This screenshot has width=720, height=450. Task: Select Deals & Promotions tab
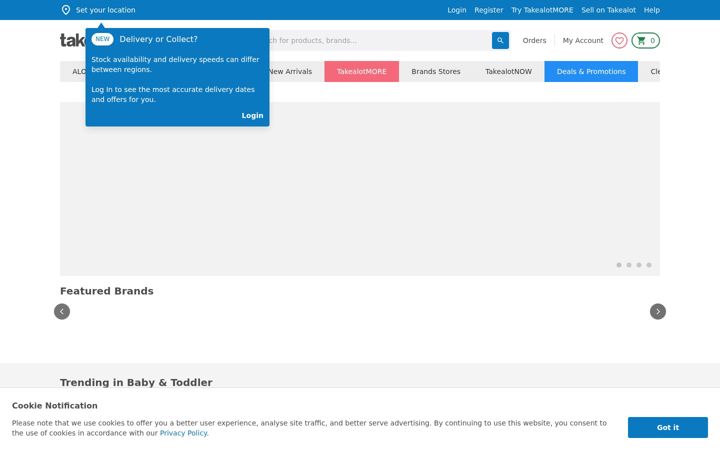click(591, 72)
